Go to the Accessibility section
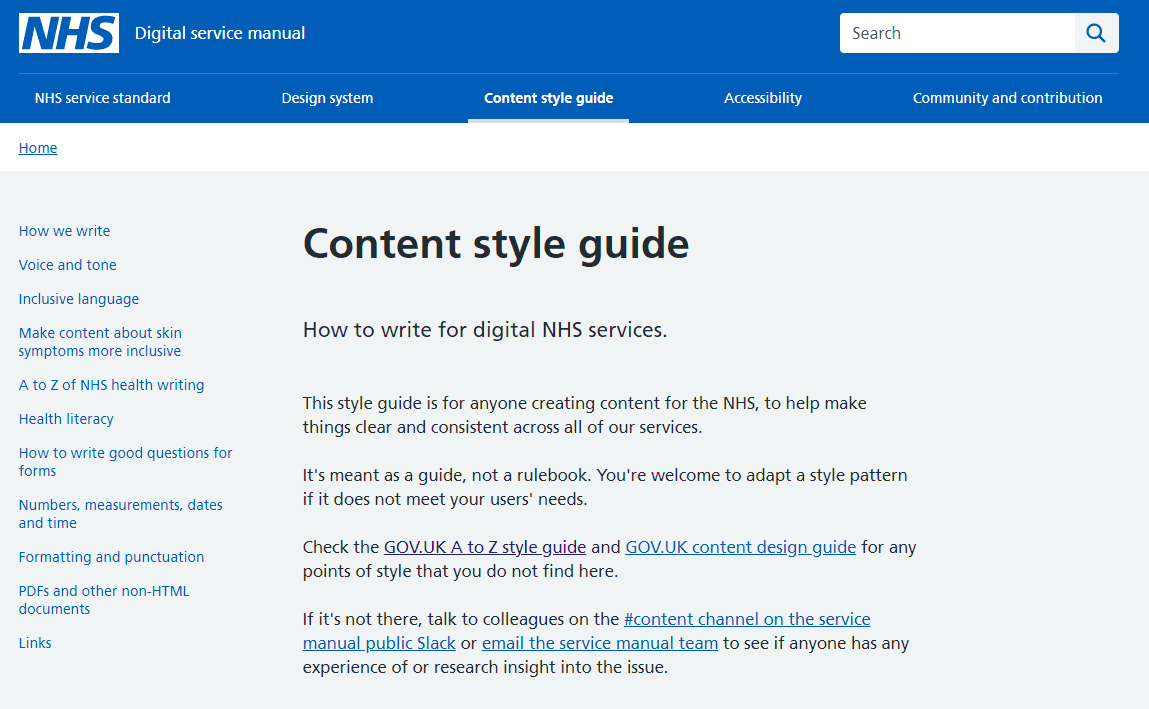 762,98
